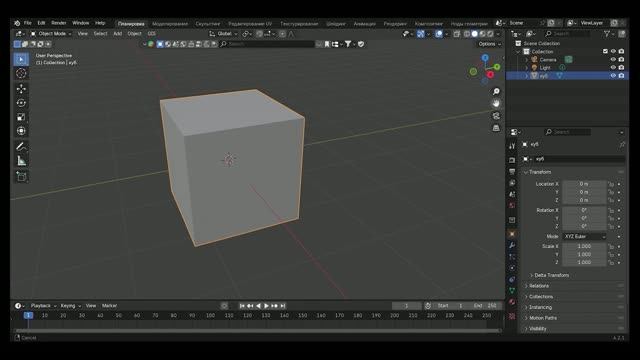Toggle Light render camera icon in outliner
640x360 pixels.
621,68
